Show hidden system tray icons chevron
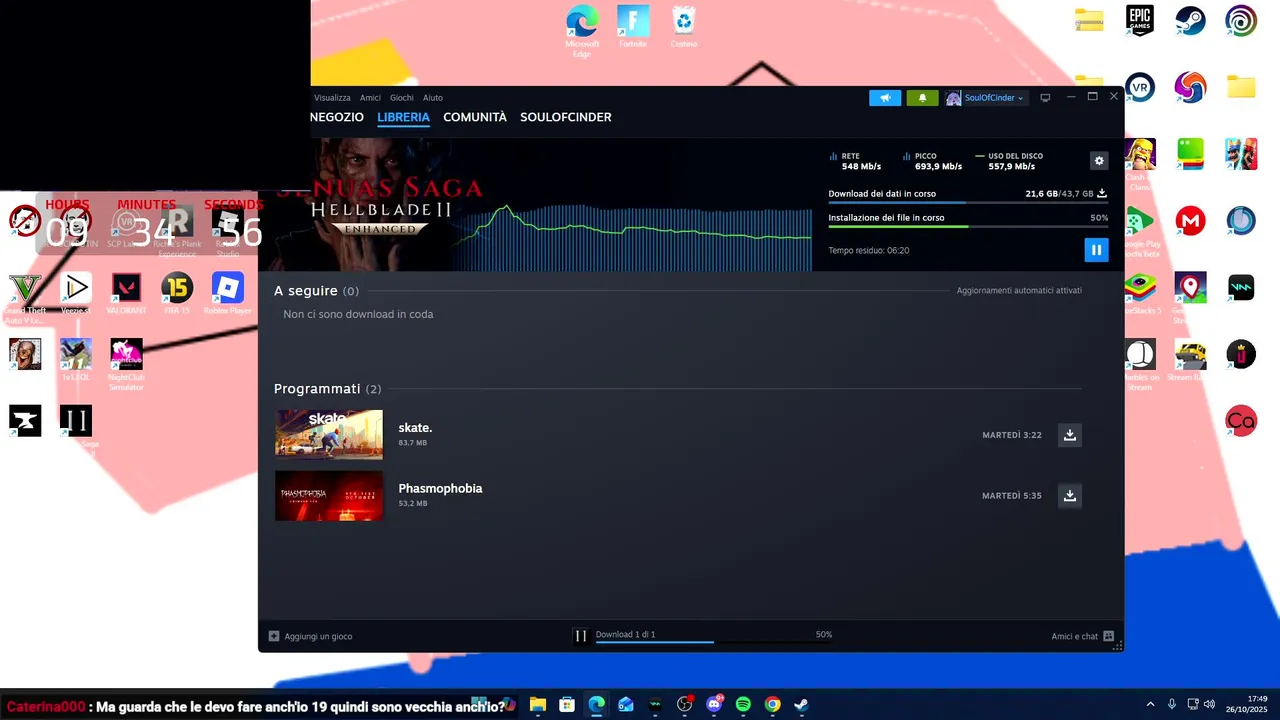Image resolution: width=1280 pixels, height=720 pixels. coord(1150,704)
